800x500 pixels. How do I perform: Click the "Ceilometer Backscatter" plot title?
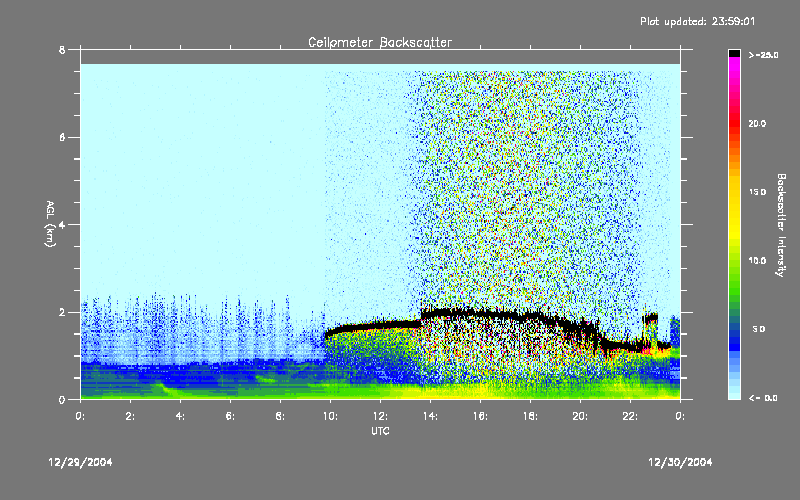tap(380, 42)
